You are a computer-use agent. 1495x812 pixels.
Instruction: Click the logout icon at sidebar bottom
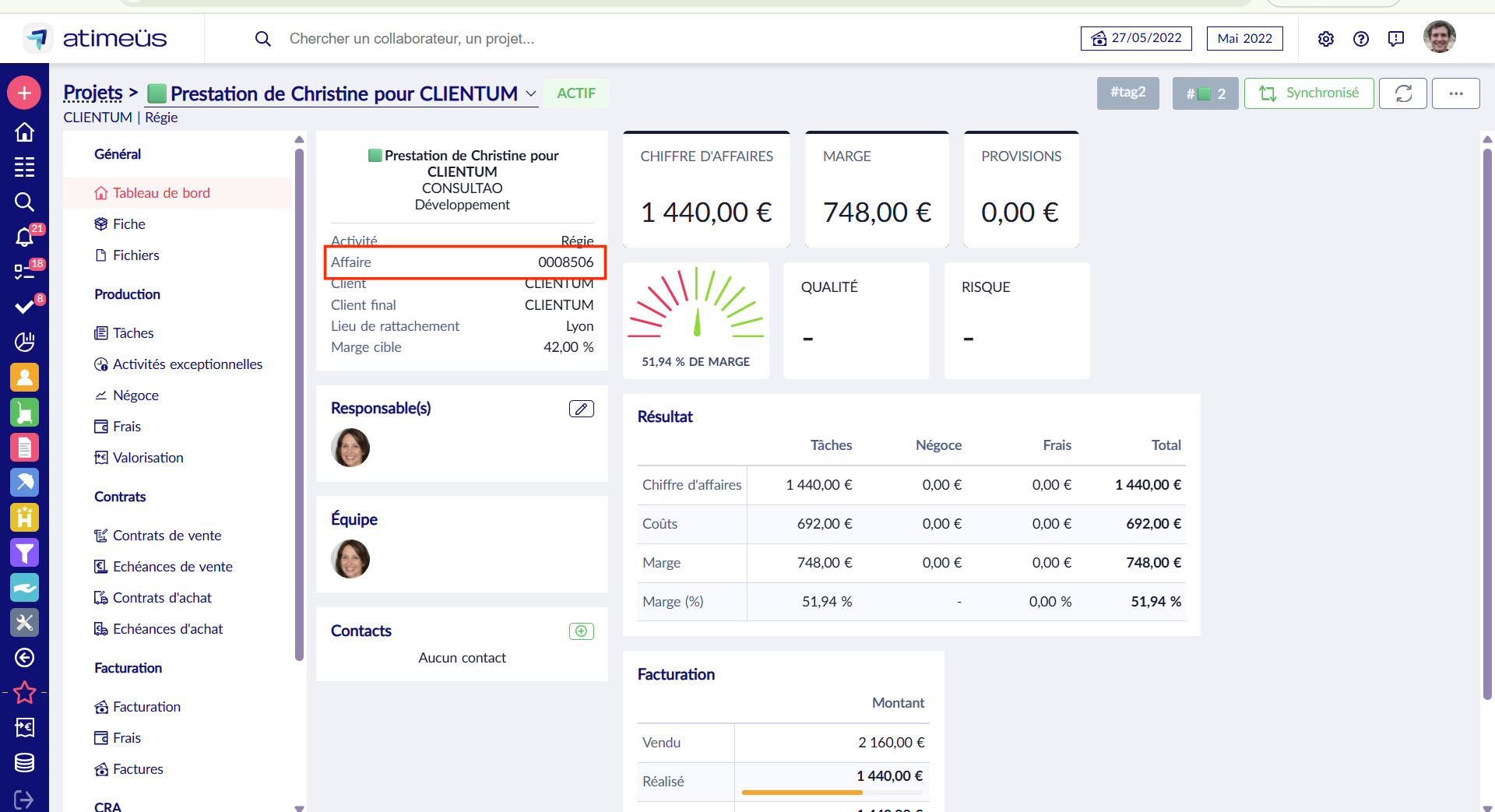point(24,799)
